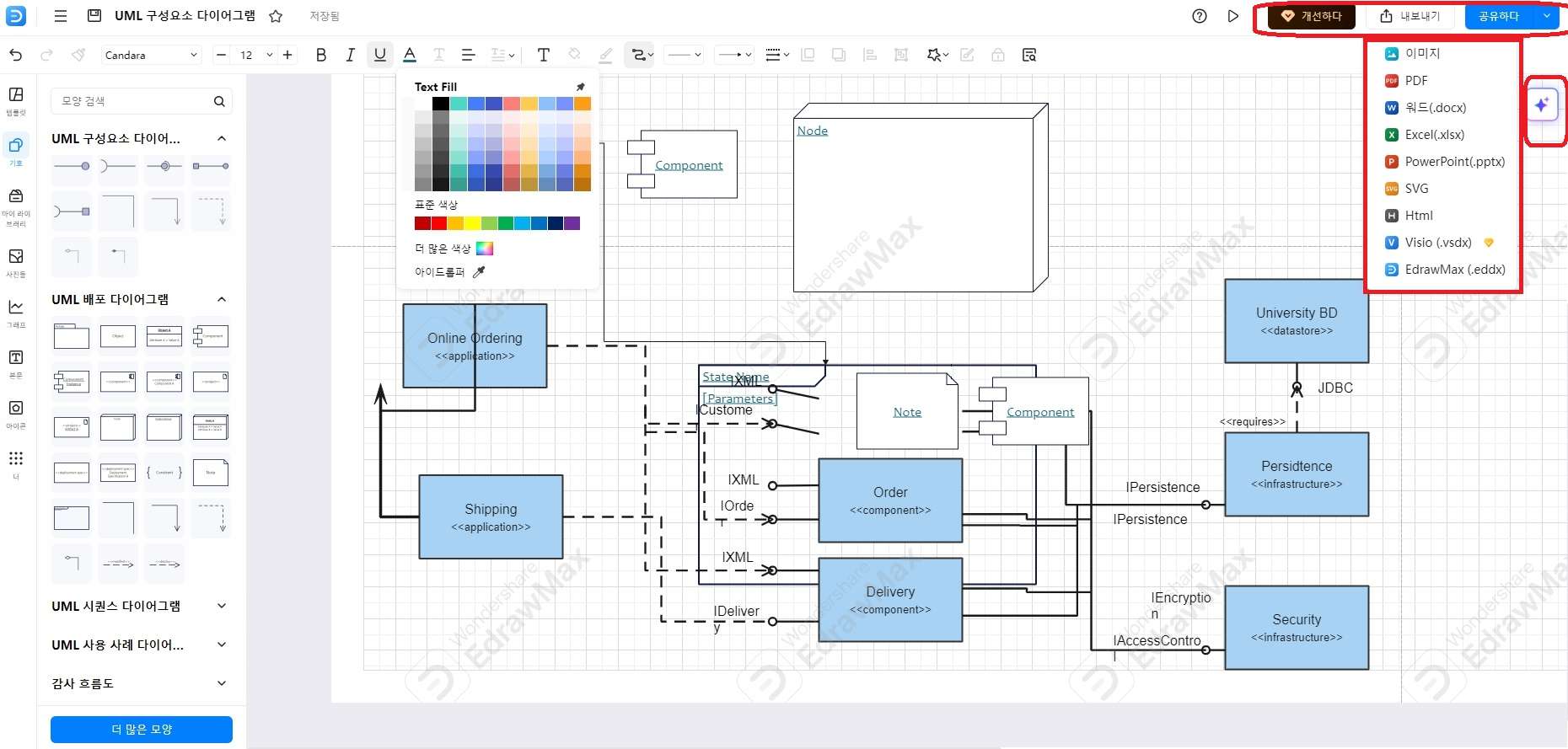Open the font size dropdown arrow

pos(270,55)
